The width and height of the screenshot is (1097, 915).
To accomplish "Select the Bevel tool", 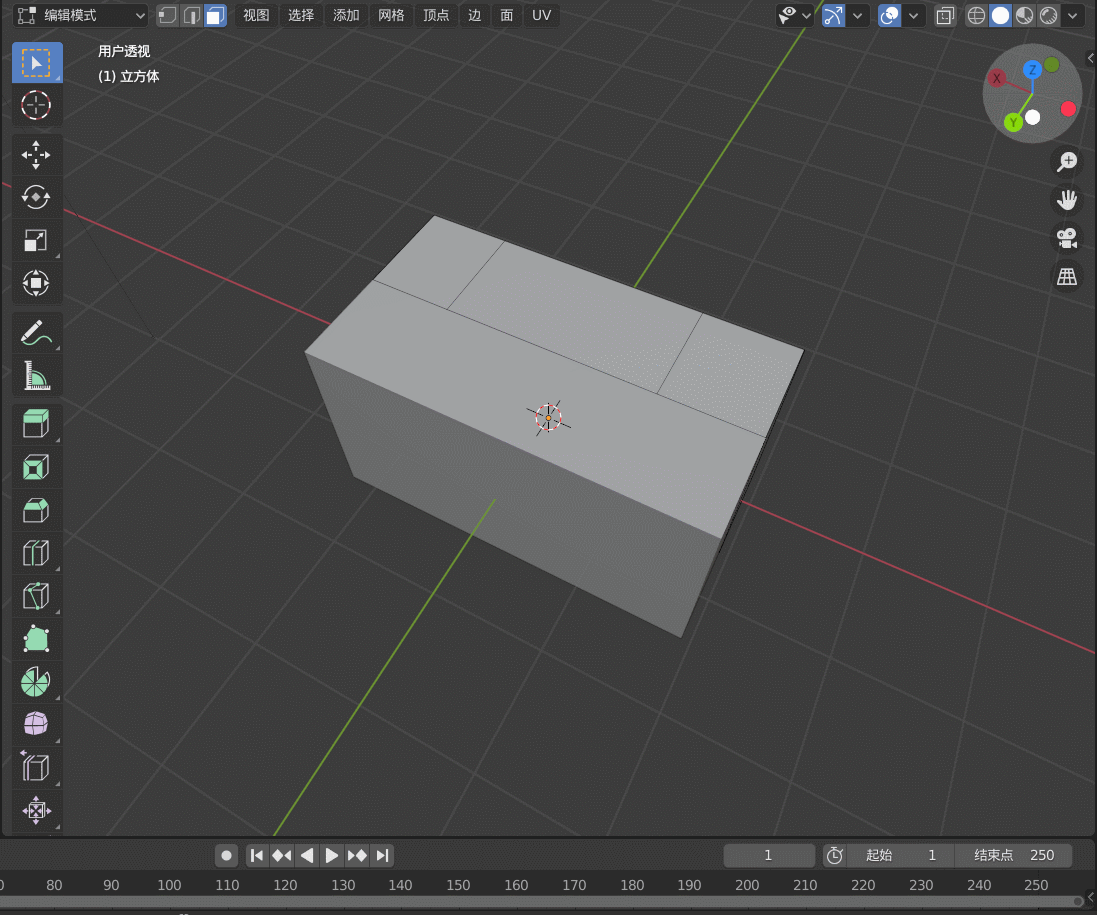I will (x=37, y=511).
